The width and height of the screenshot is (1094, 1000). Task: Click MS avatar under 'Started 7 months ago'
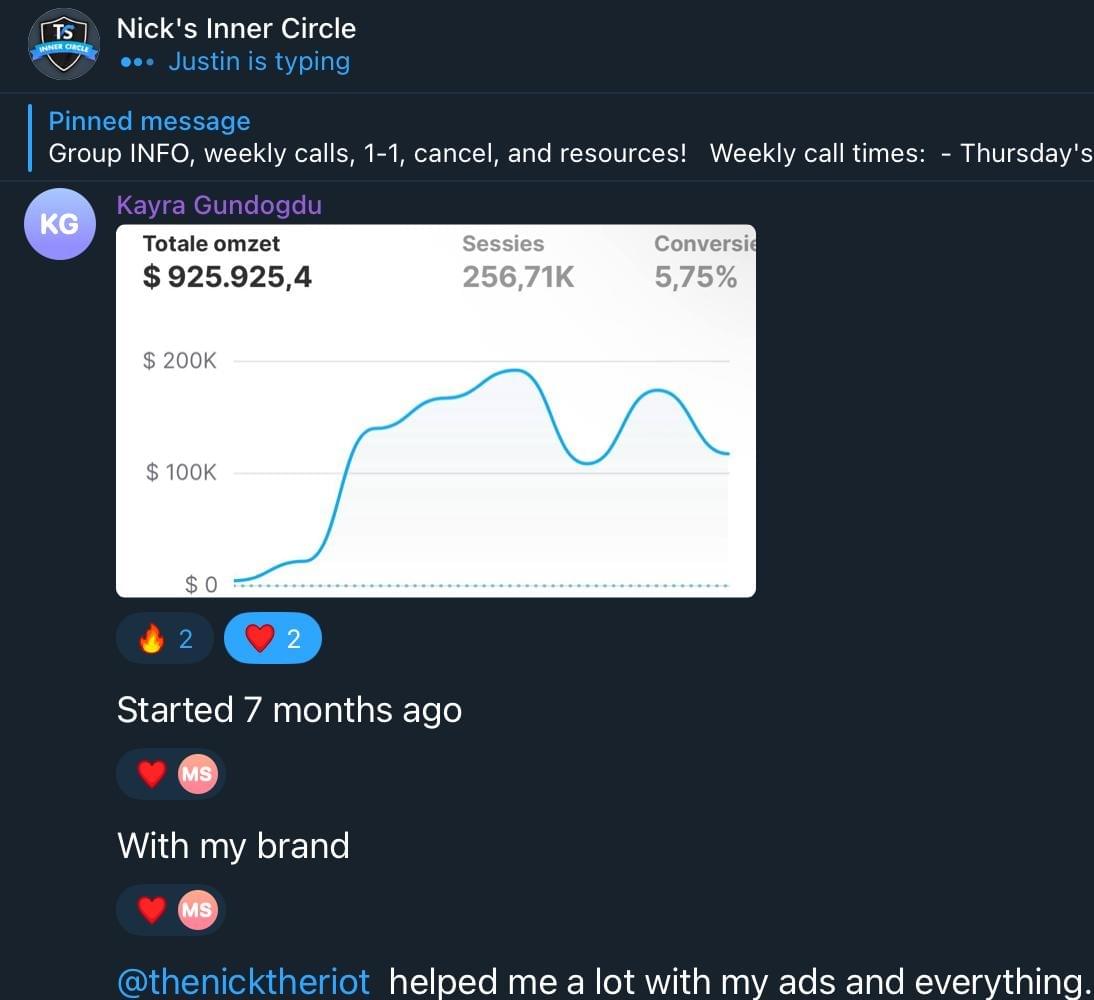197,774
